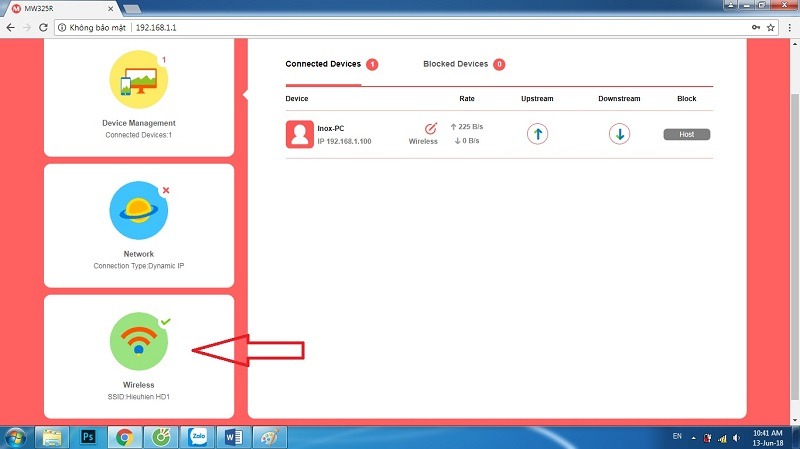
Task: Click the IP 192.168.1.100 text
Action: pyautogui.click(x=344, y=141)
